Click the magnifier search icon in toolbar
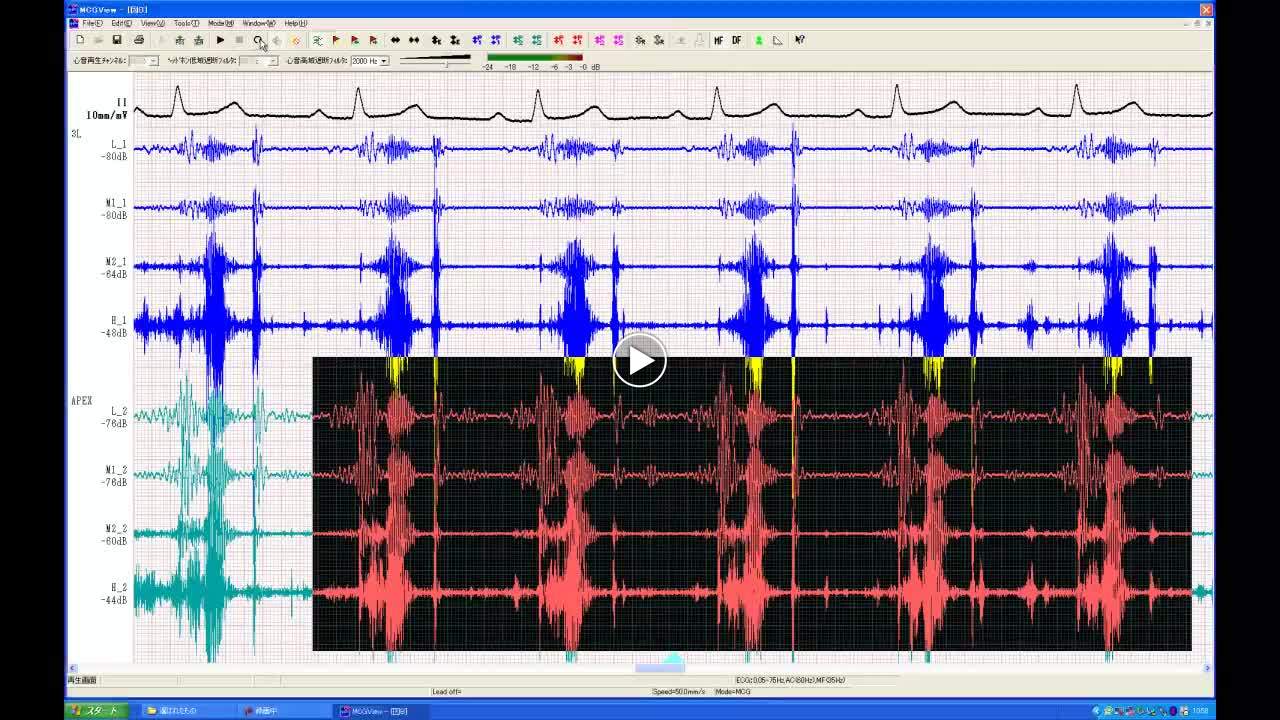 point(258,40)
